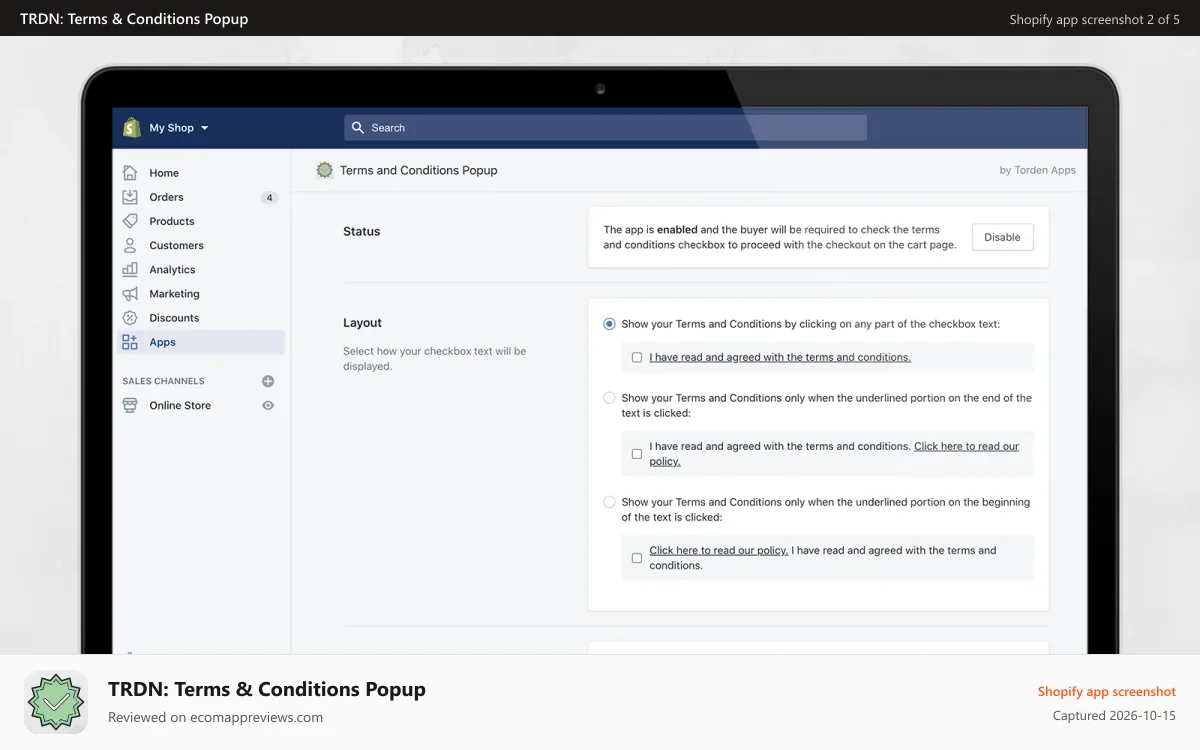This screenshot has width=1200, height=750.
Task: Click the Home house icon
Action: point(130,173)
